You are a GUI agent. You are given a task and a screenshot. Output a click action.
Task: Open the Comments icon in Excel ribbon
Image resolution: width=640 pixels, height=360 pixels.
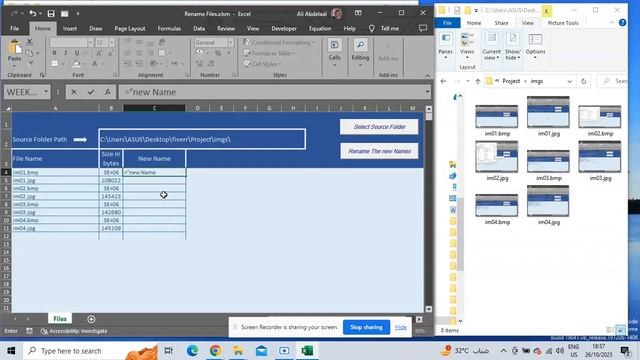click(423, 28)
